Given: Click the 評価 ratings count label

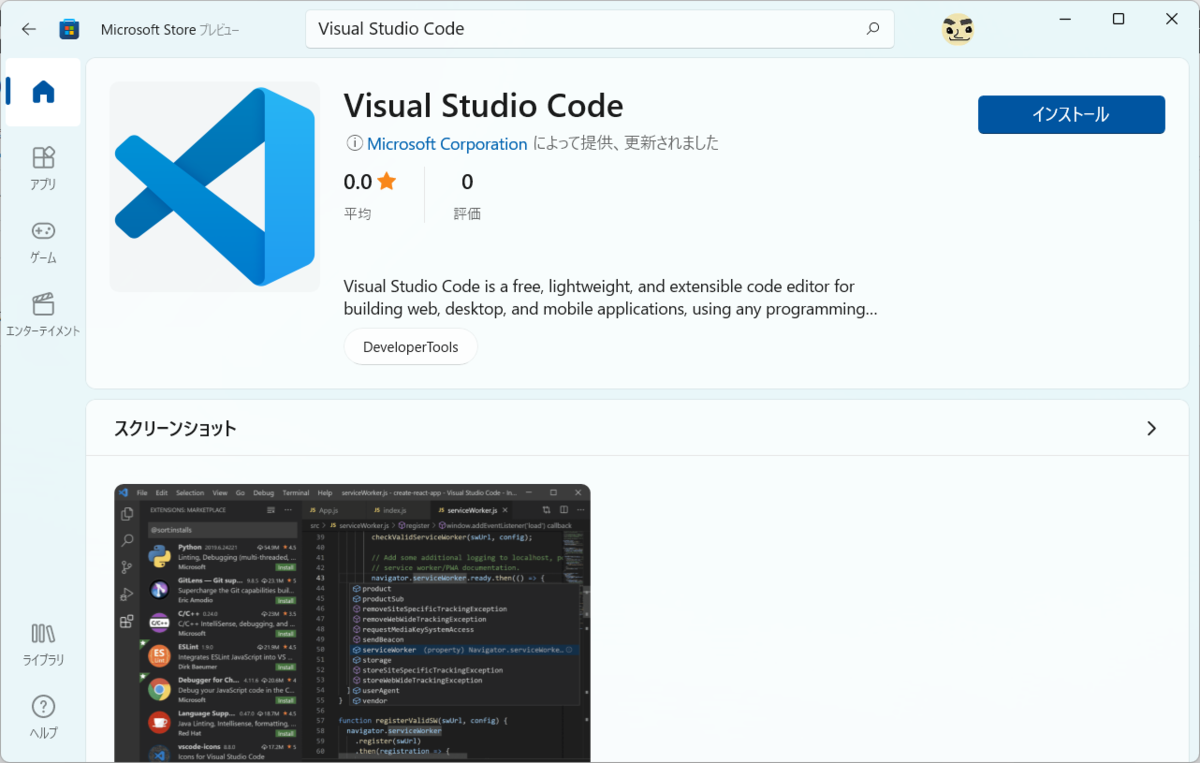Looking at the screenshot, I should [x=467, y=213].
